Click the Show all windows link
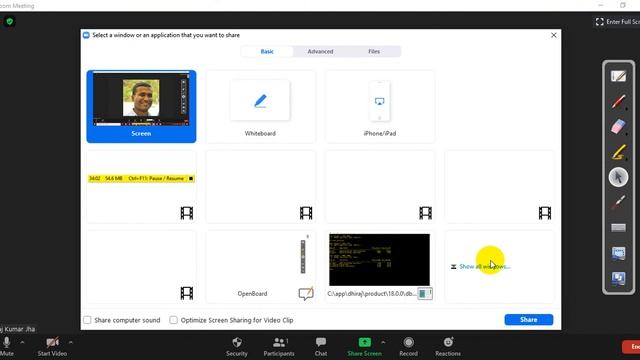The width and height of the screenshot is (640, 360). tap(484, 267)
